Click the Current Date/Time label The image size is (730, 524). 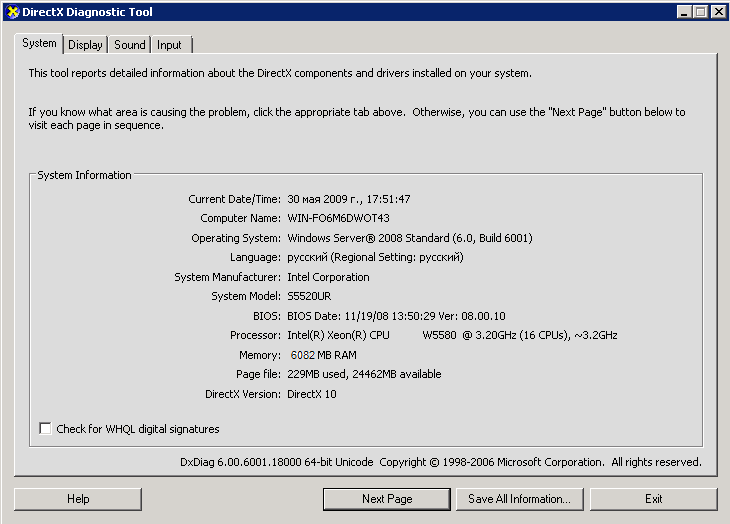pyautogui.click(x=235, y=199)
